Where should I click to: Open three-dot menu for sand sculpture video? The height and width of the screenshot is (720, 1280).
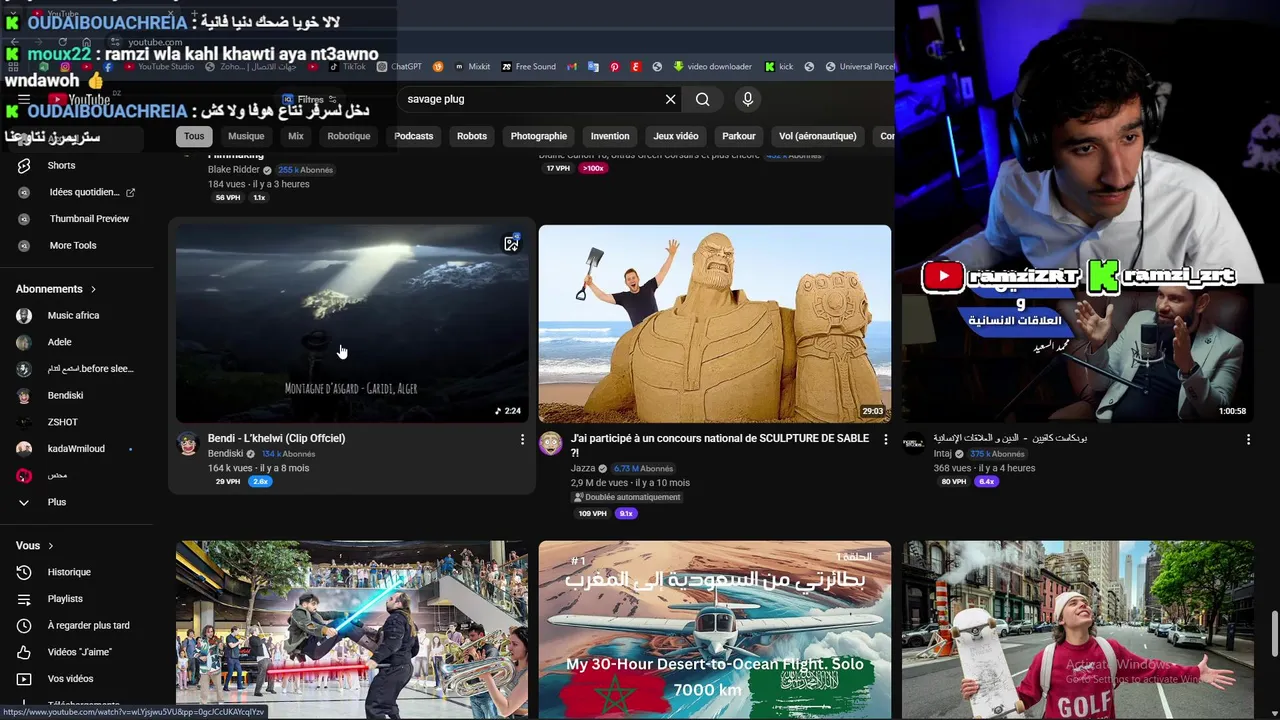click(x=885, y=439)
